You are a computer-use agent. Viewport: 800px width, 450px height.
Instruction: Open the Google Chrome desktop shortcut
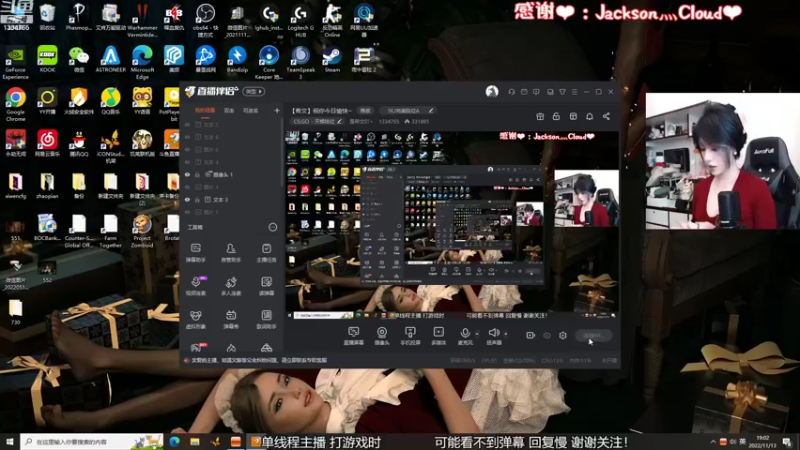[x=15, y=104]
